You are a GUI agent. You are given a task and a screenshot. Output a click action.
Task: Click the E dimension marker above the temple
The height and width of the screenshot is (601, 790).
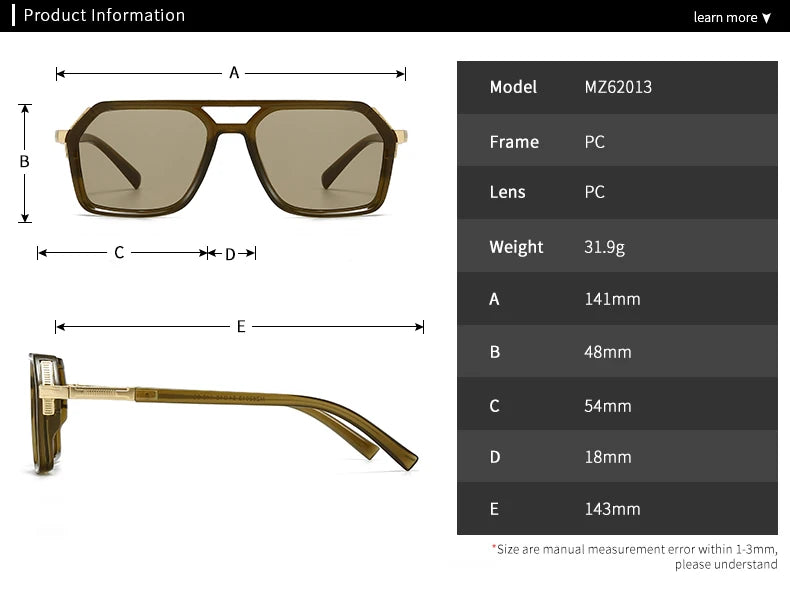tap(241, 326)
